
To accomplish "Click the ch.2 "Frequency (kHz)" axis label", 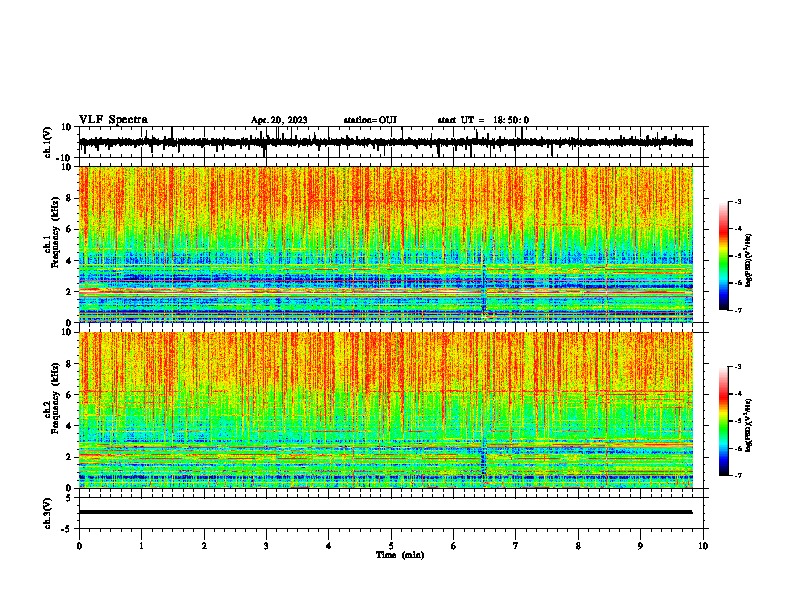I will pyautogui.click(x=55, y=397).
